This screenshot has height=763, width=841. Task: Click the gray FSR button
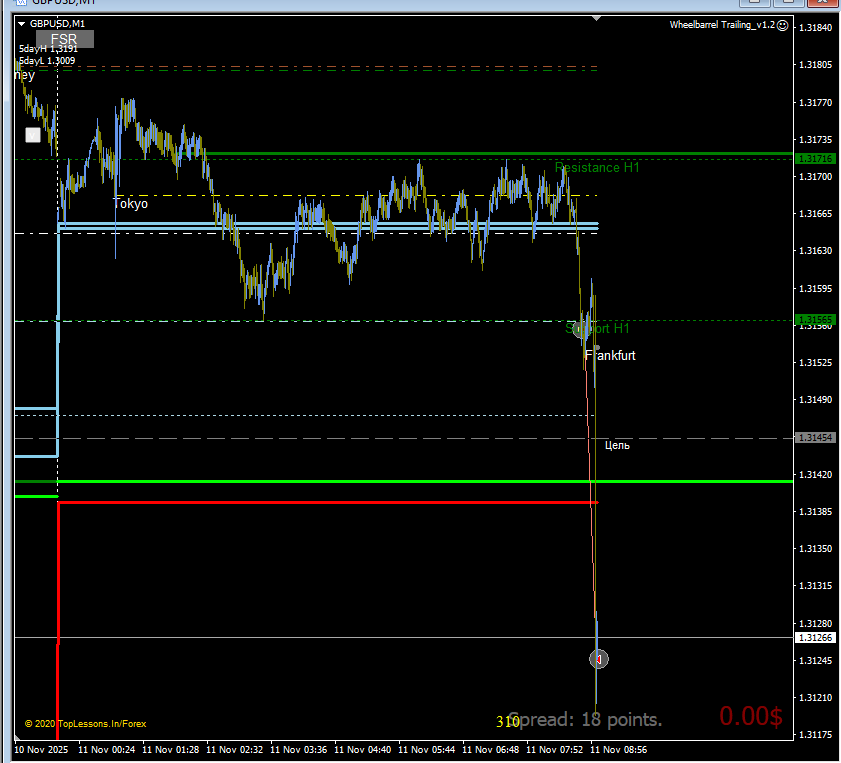65,39
